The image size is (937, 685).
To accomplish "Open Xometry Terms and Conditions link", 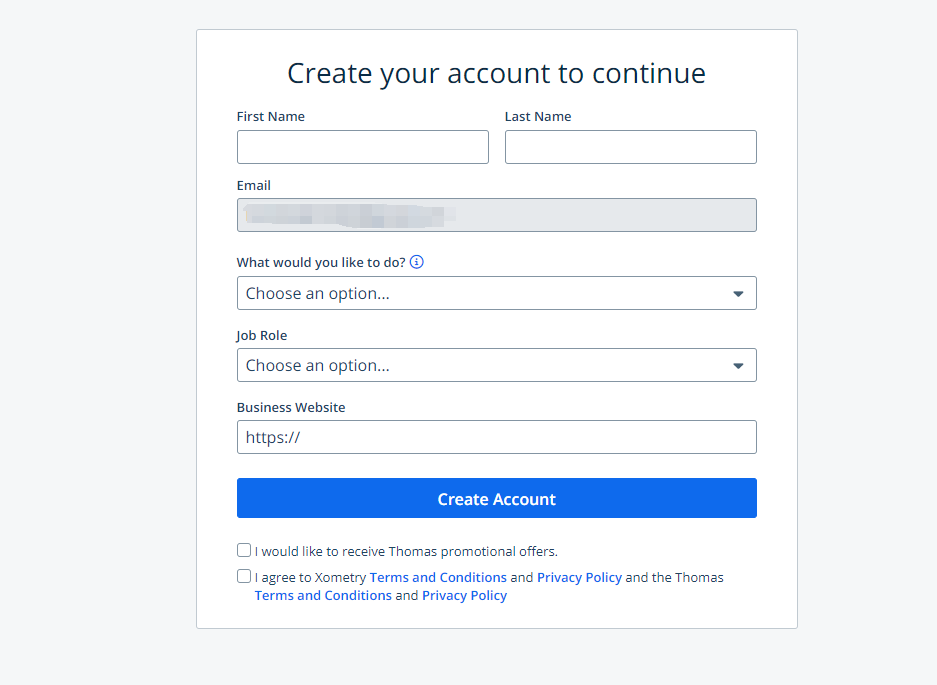I will coord(438,577).
